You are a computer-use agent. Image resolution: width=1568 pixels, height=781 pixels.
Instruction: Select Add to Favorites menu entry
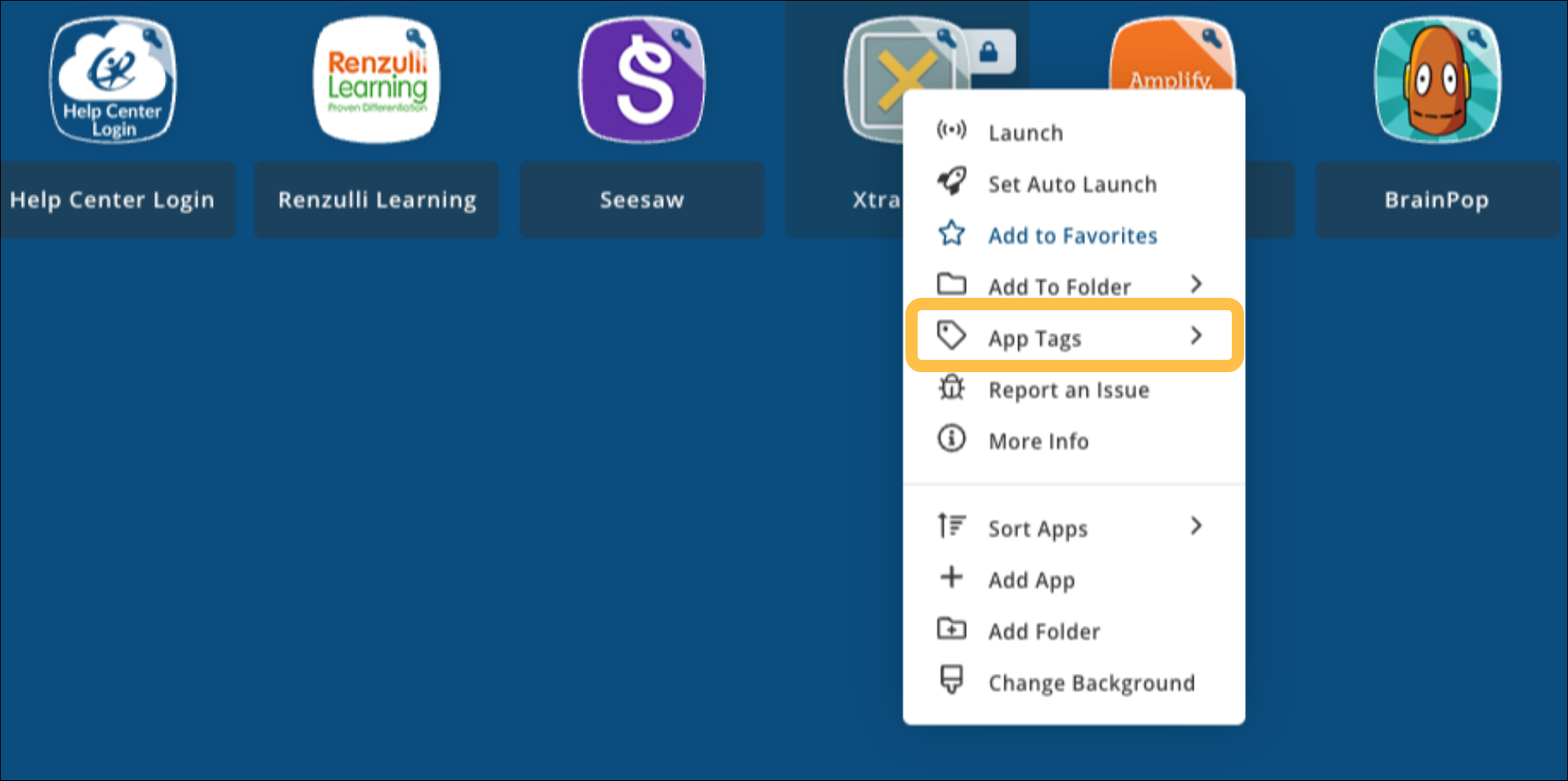click(1074, 235)
